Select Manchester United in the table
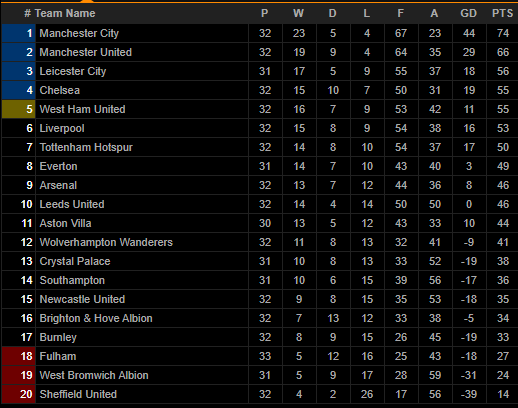Image resolution: width=518 pixels, height=408 pixels. point(85,52)
